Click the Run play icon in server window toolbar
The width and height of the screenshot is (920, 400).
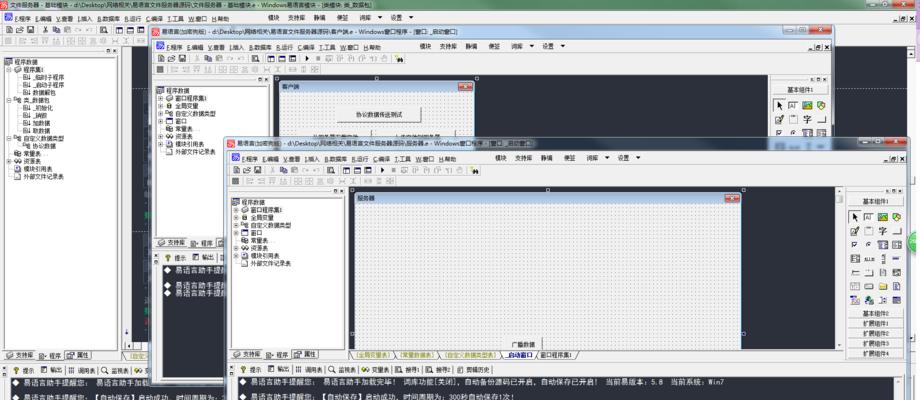point(382,170)
